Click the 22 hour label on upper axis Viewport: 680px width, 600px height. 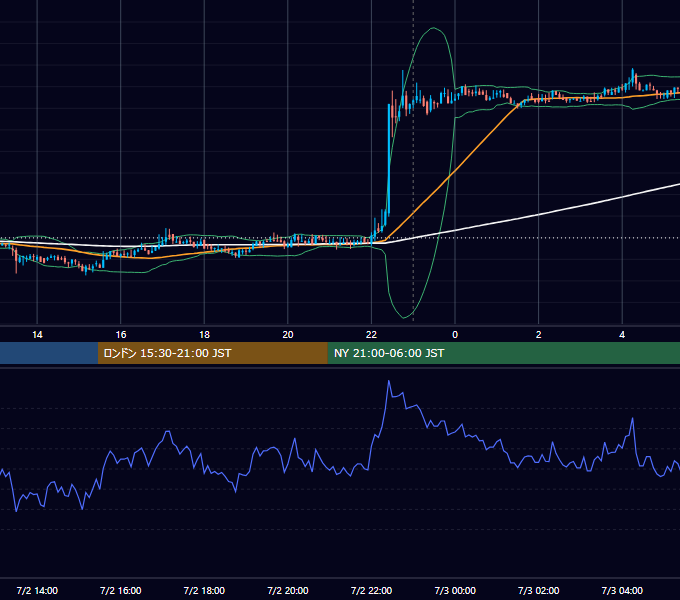tap(371, 335)
